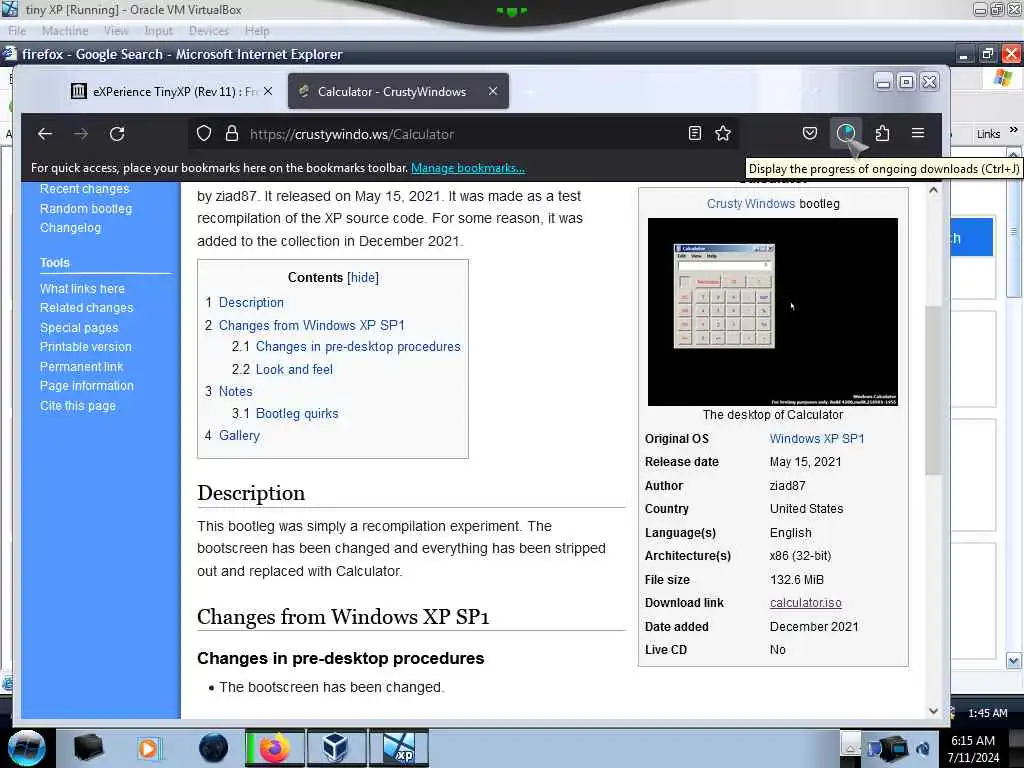Open the Windows XP SP1 infobox link

tap(817, 439)
